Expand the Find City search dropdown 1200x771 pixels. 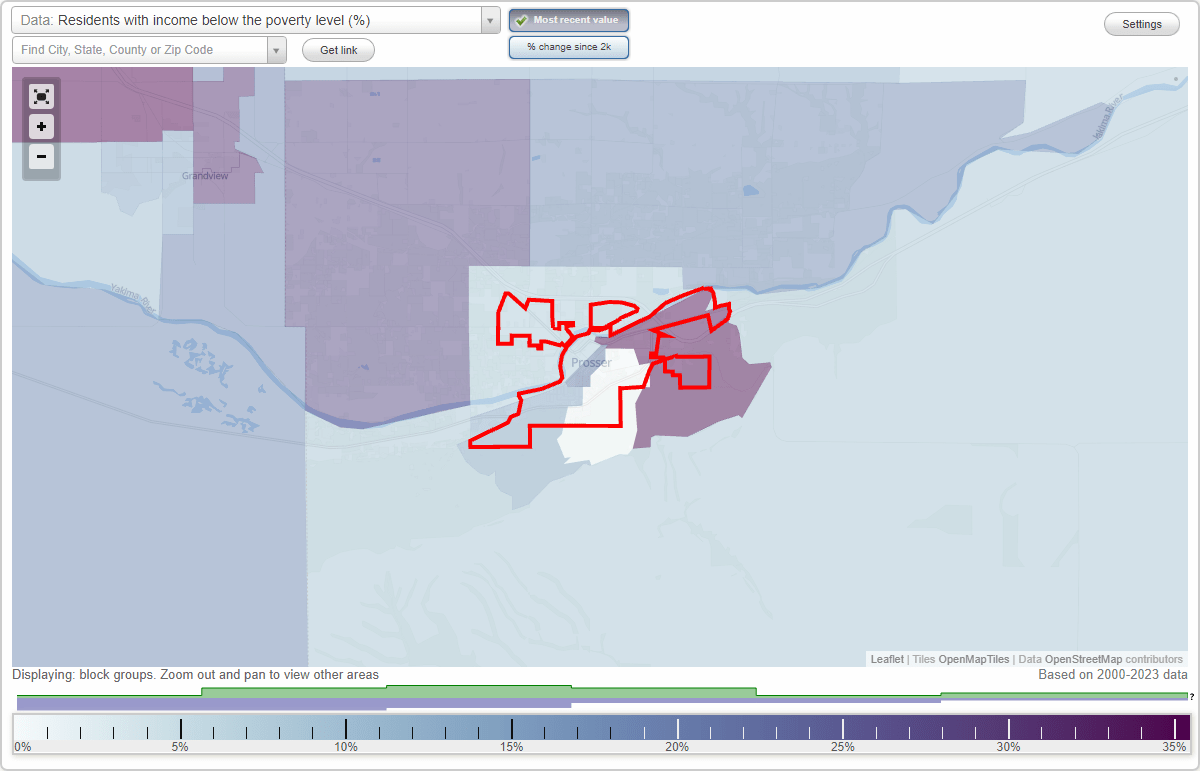278,50
